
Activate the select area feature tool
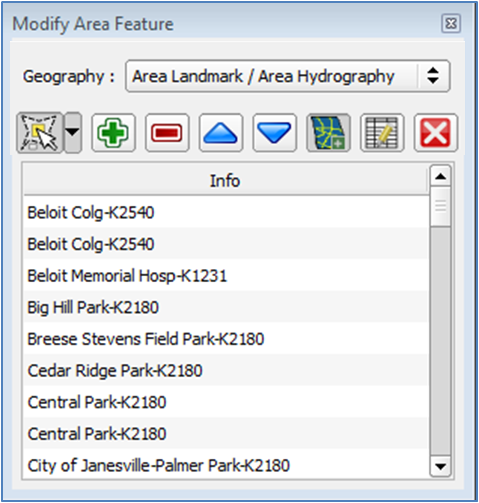pos(40,133)
